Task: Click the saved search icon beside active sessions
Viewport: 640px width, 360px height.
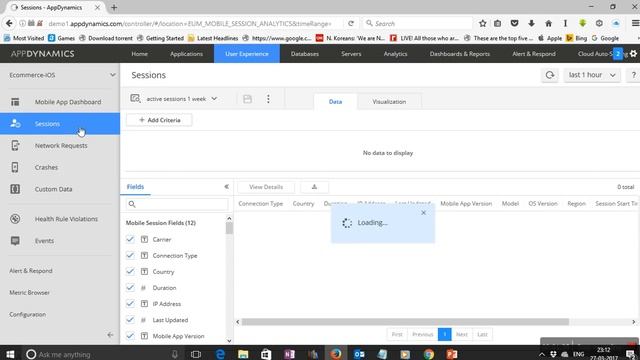Action: [x=135, y=99]
